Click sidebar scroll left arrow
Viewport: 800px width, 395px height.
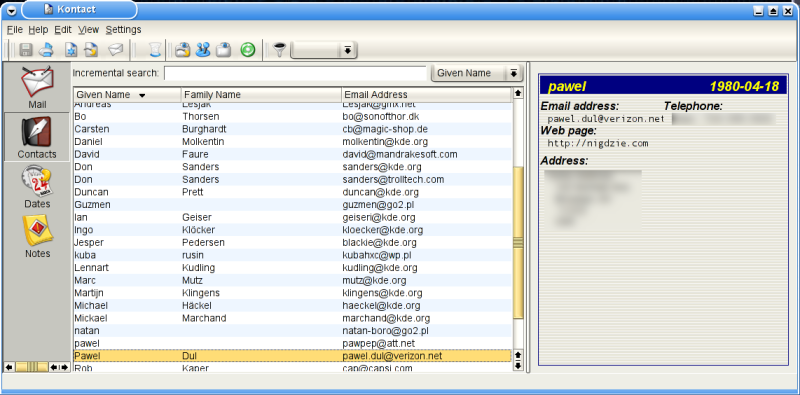coord(9,367)
